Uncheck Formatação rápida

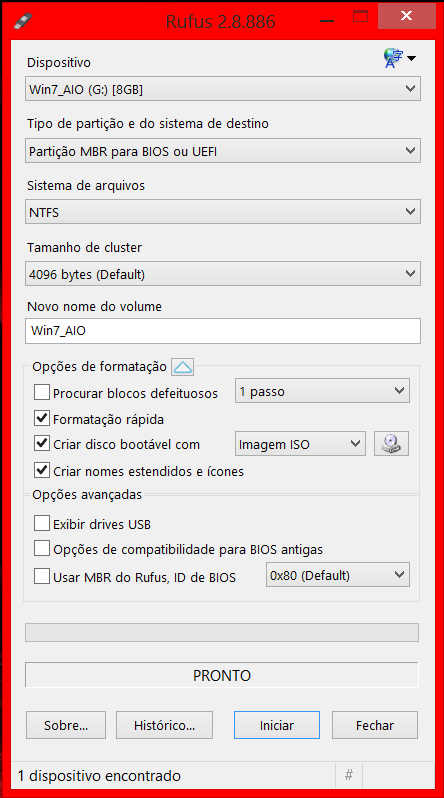click(41, 419)
